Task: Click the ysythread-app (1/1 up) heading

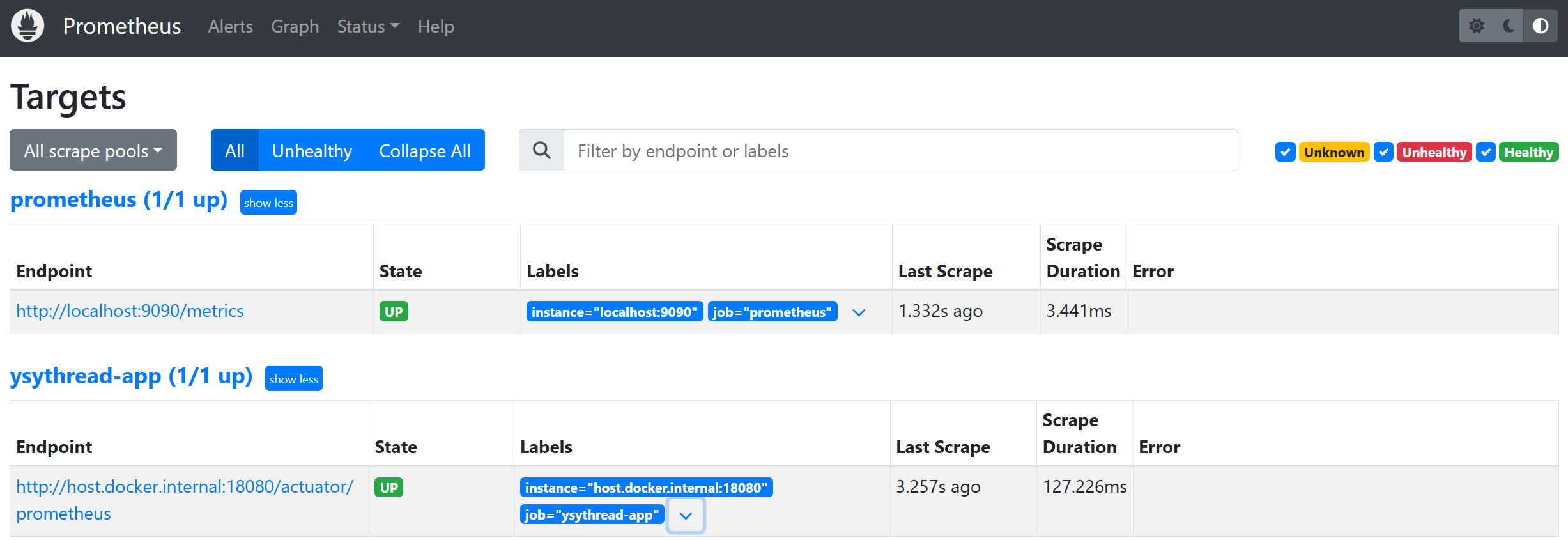Action: [x=131, y=376]
